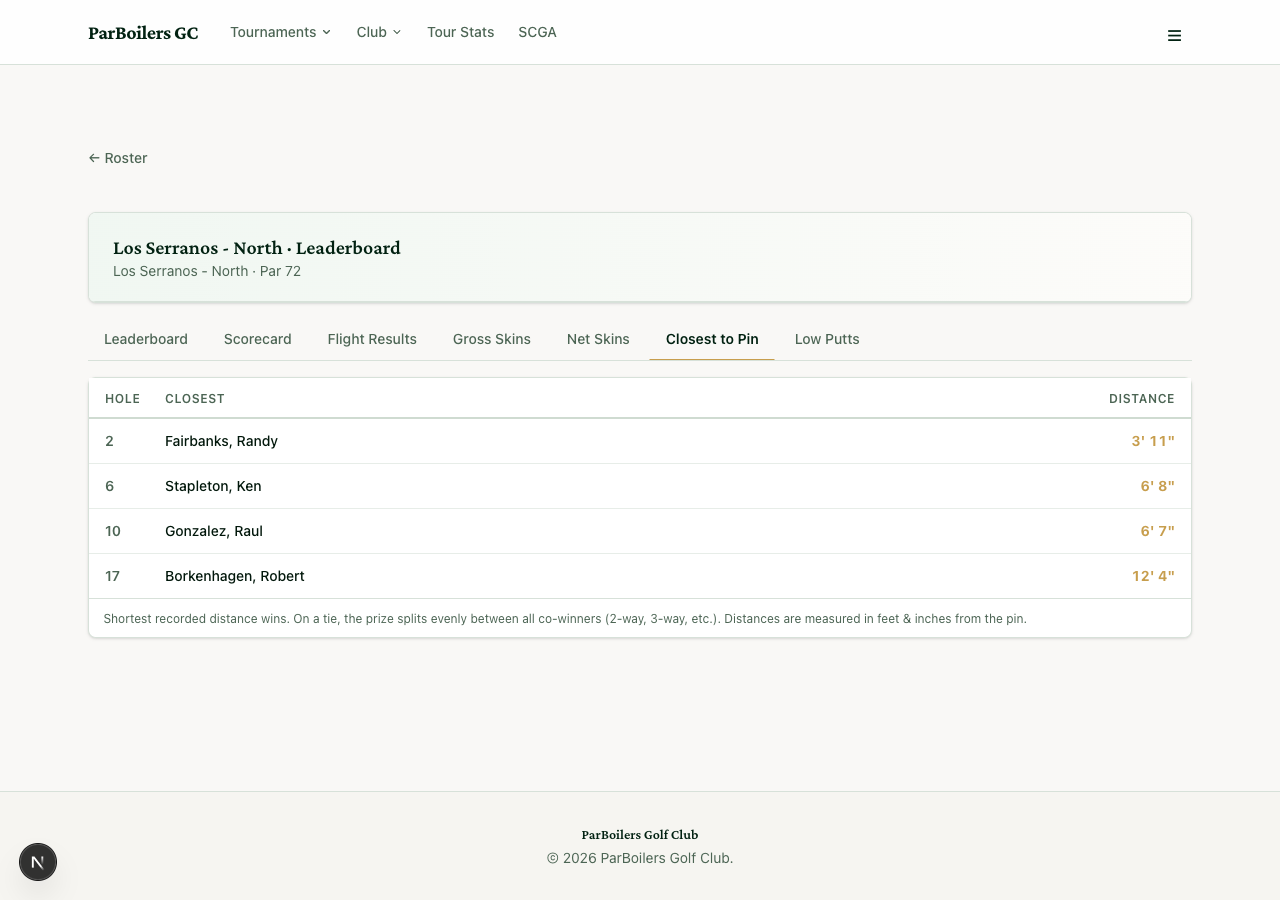
Task: Click the ParBoilers Golf Club footer title
Action: coord(640,835)
